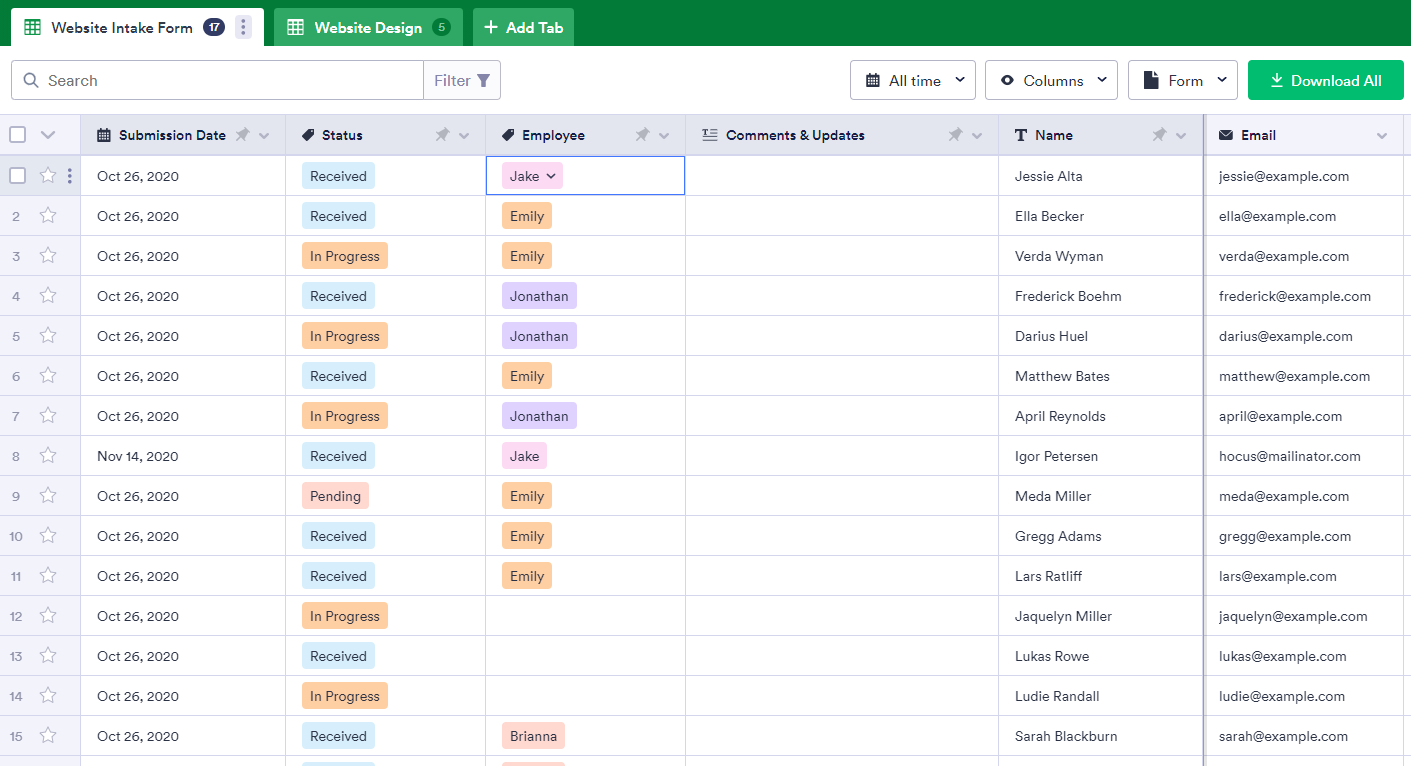Open the Jake employee dropdown in row 1
This screenshot has width=1411, height=766.
[x=532, y=176]
